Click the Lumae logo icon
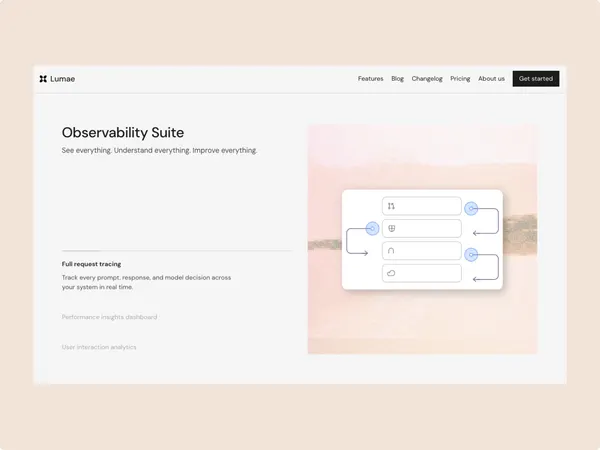The image size is (600, 450). tap(43, 79)
